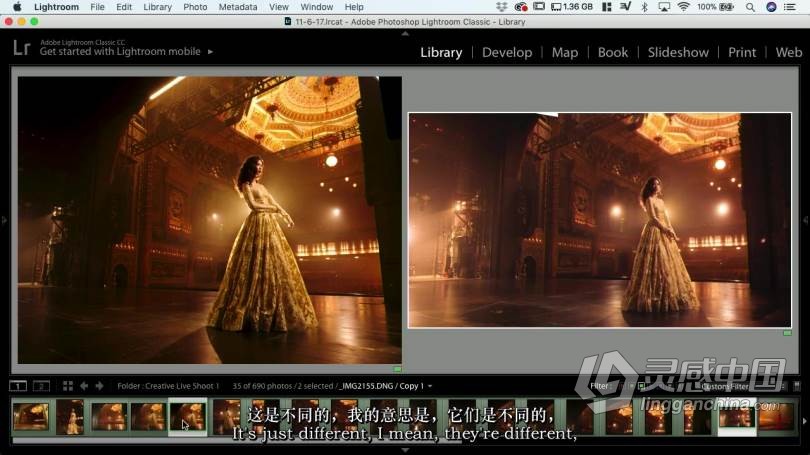Select the highlighted fifth filmstrip thumbnail under cursor

[188, 417]
